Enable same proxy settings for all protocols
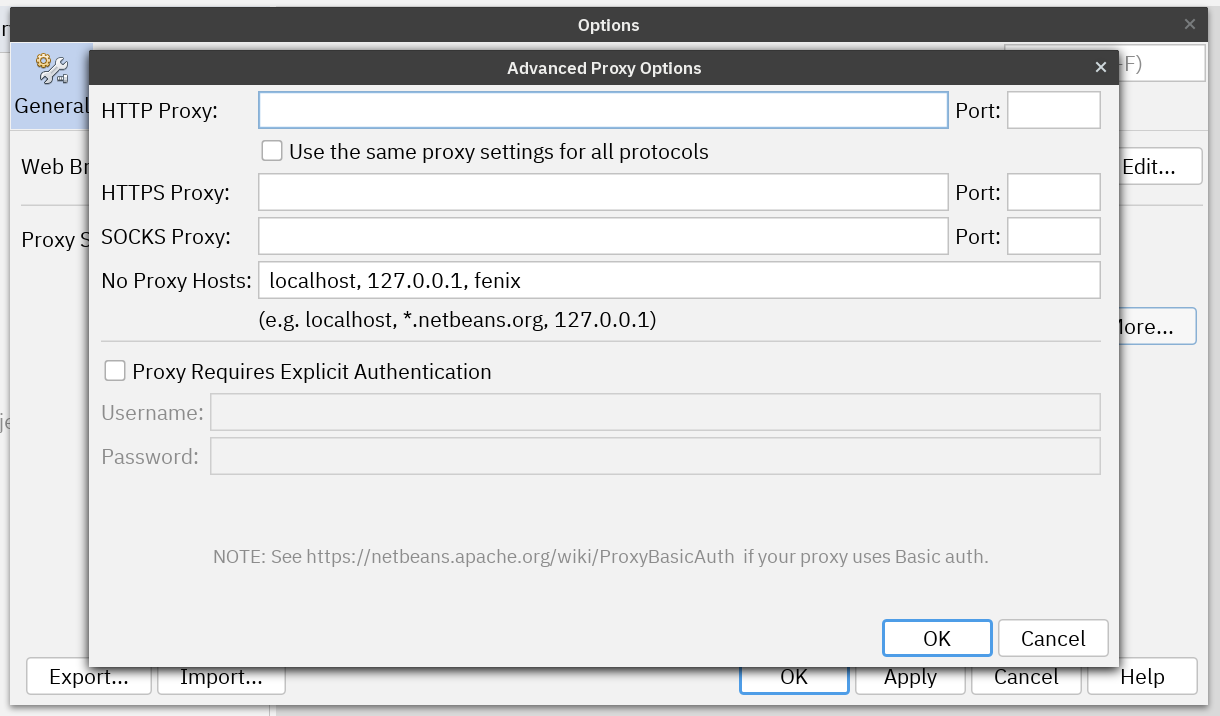 pyautogui.click(x=271, y=152)
